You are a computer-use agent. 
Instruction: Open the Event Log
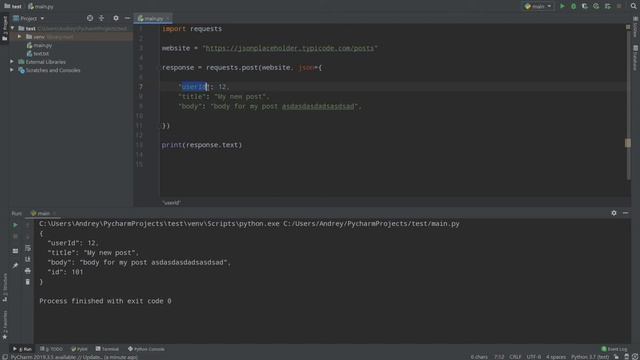(x=614, y=349)
